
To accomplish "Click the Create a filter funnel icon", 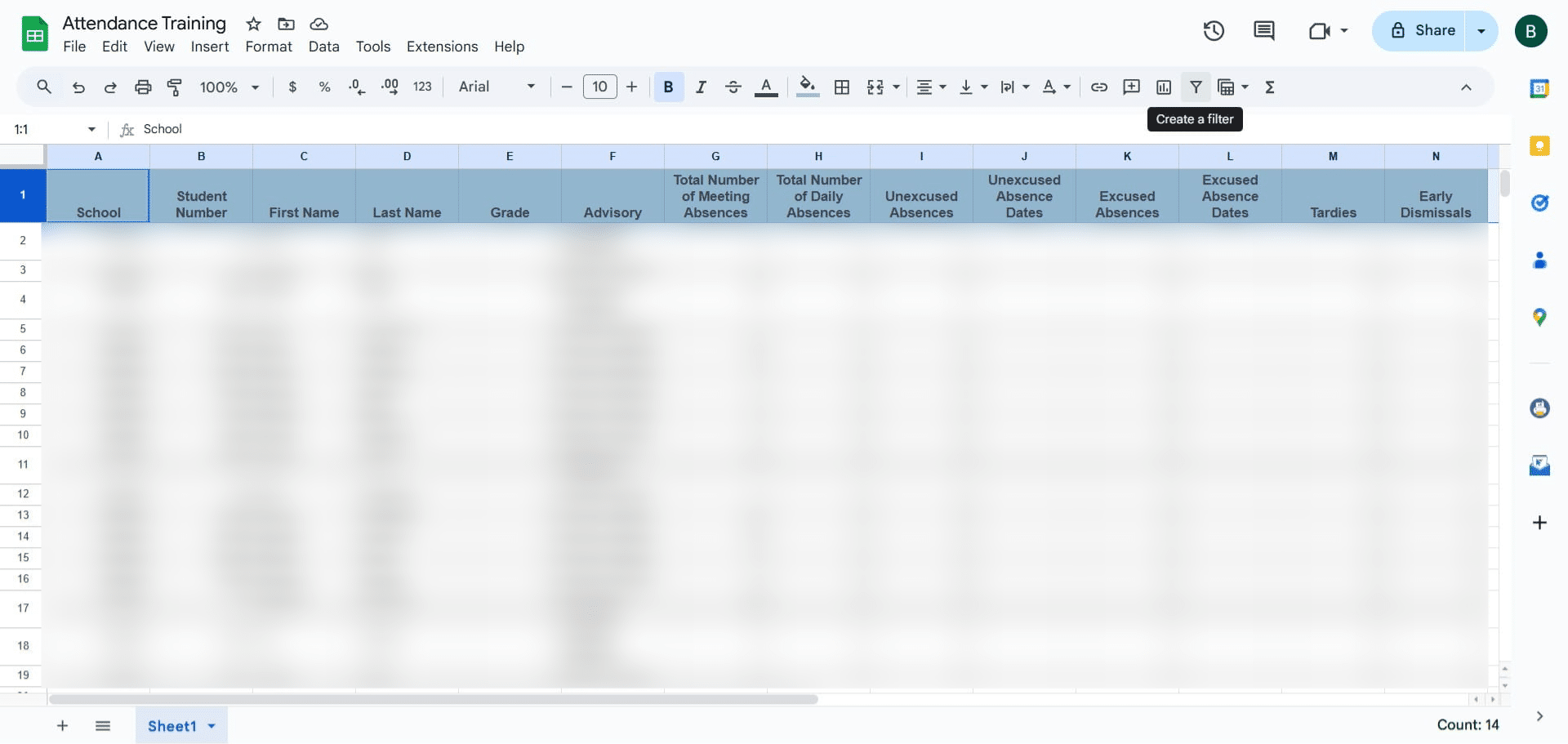I will point(1196,87).
